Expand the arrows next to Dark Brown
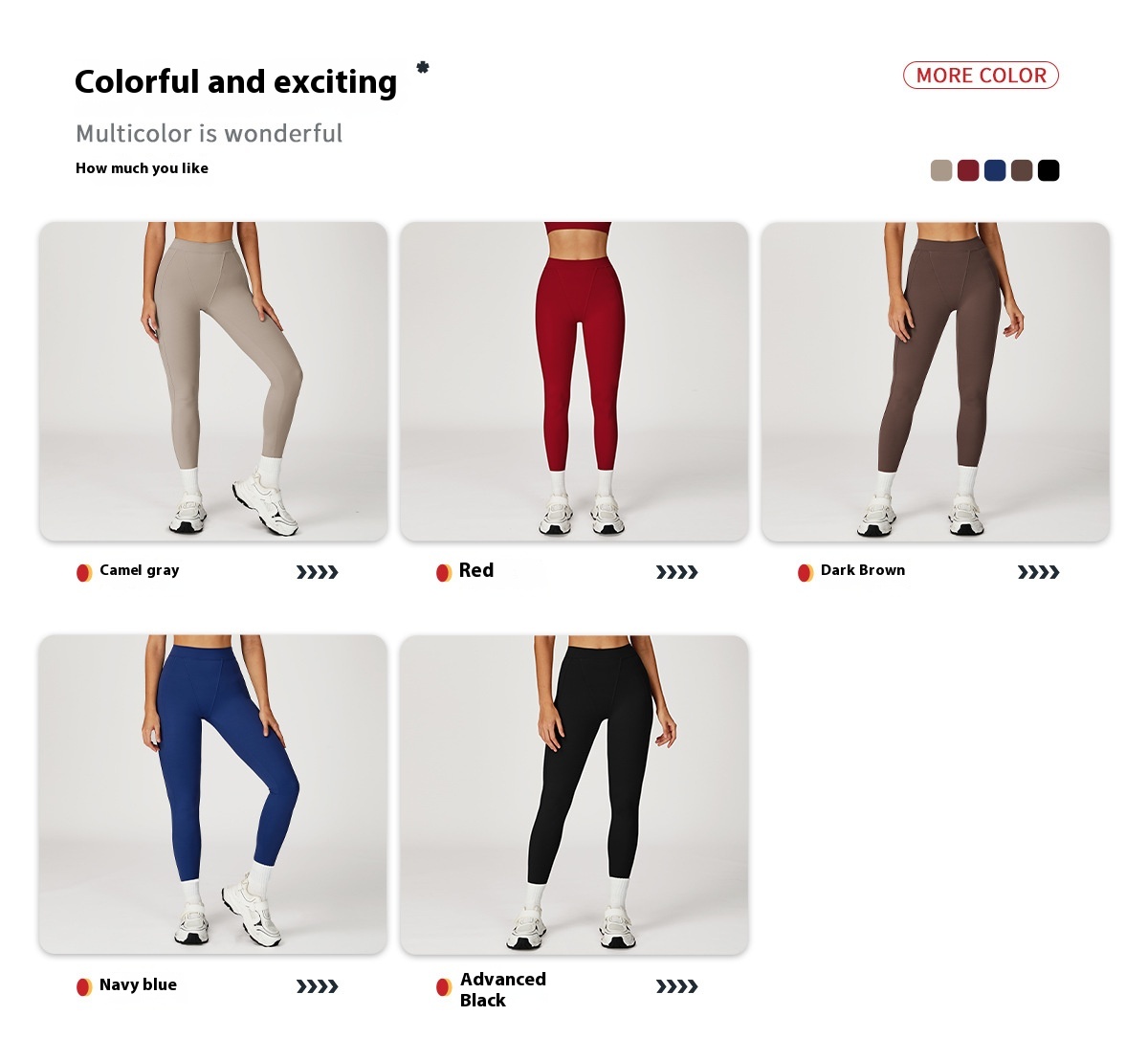The width and height of the screenshot is (1148, 1060). 1039,572
